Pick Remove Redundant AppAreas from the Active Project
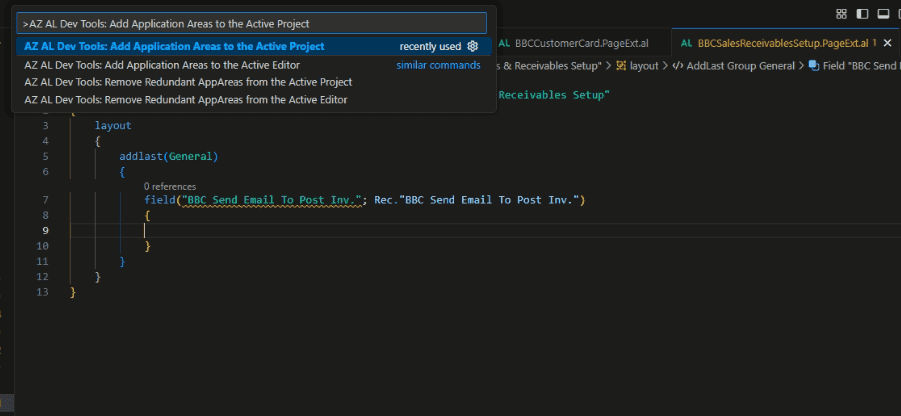Viewport: 901px width, 416px height. point(253,82)
